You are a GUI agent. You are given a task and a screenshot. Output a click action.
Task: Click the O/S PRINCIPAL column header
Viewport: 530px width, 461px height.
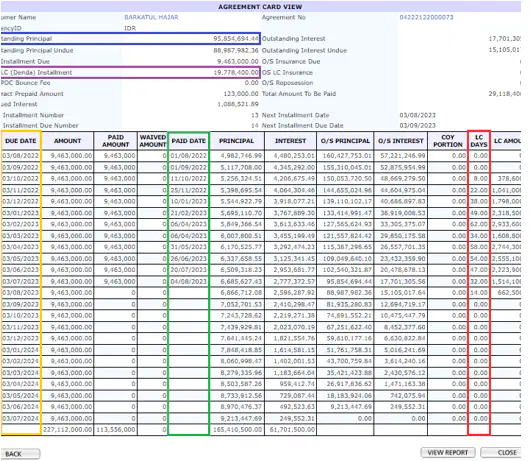[345, 141]
